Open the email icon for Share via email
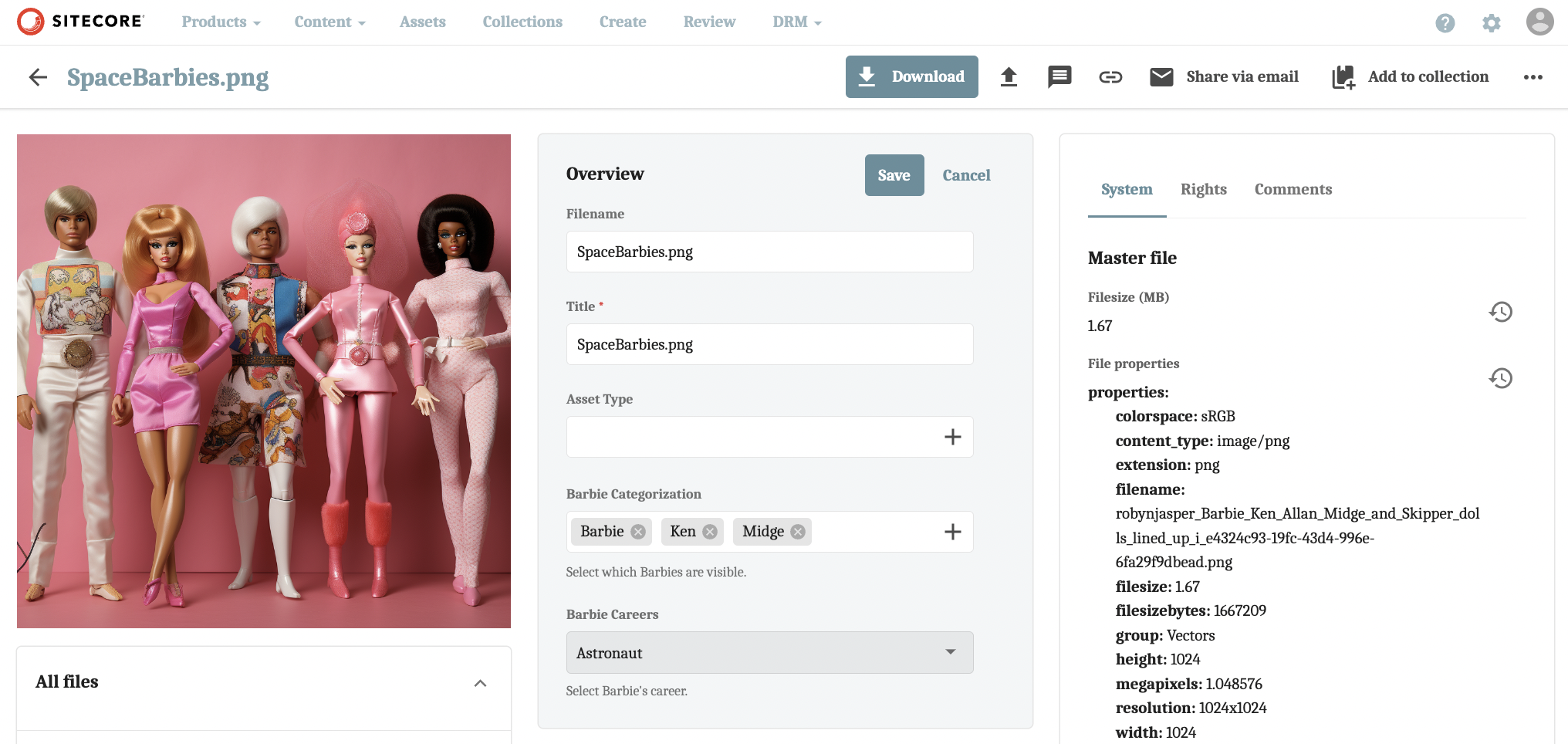This screenshot has height=744, width=1568. click(x=1161, y=76)
